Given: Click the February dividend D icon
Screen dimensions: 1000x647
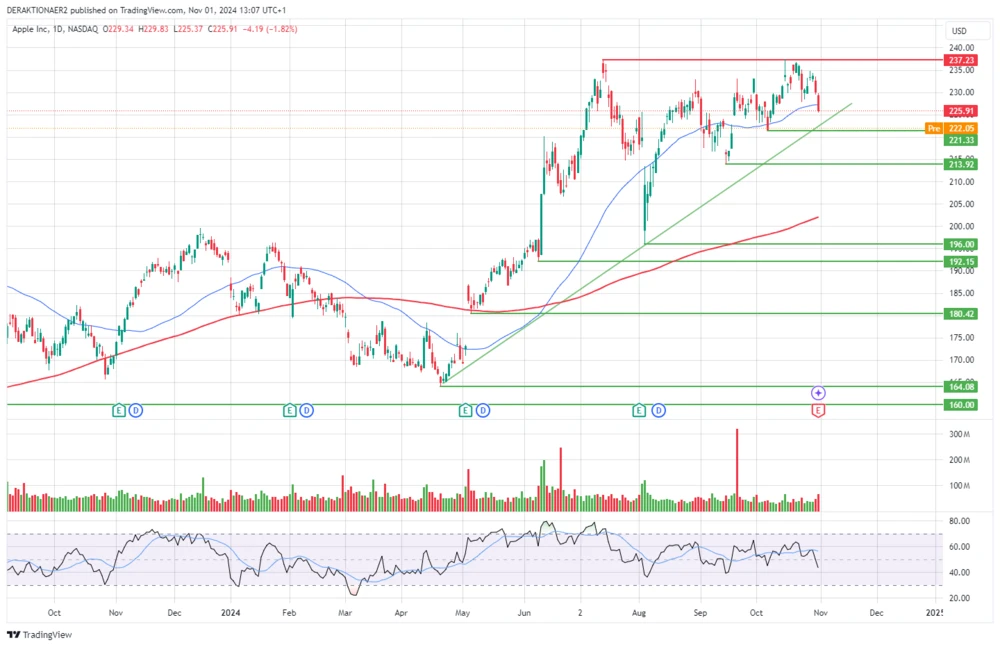Looking at the screenshot, I should pos(306,410).
